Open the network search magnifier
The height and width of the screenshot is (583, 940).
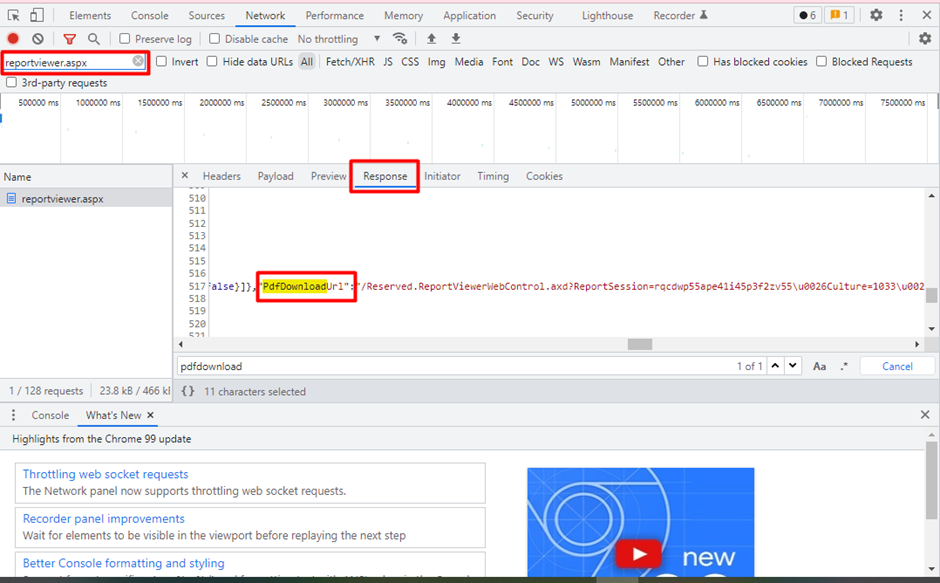point(94,39)
